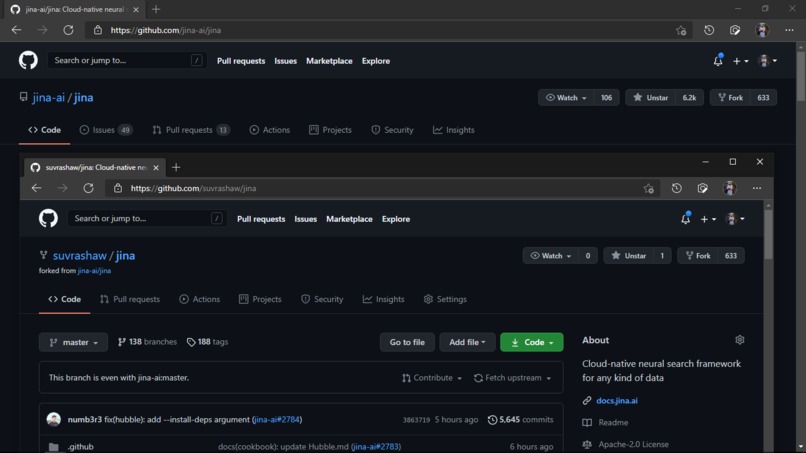Open browser history icon in front window toolbar
806x453 pixels.
tap(676, 188)
